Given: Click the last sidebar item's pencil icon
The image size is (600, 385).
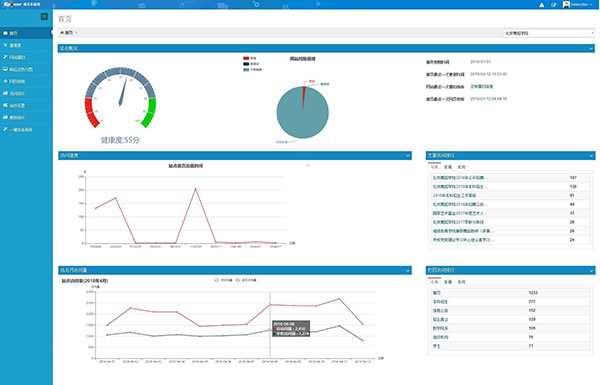Looking at the screenshot, I should [5, 130].
